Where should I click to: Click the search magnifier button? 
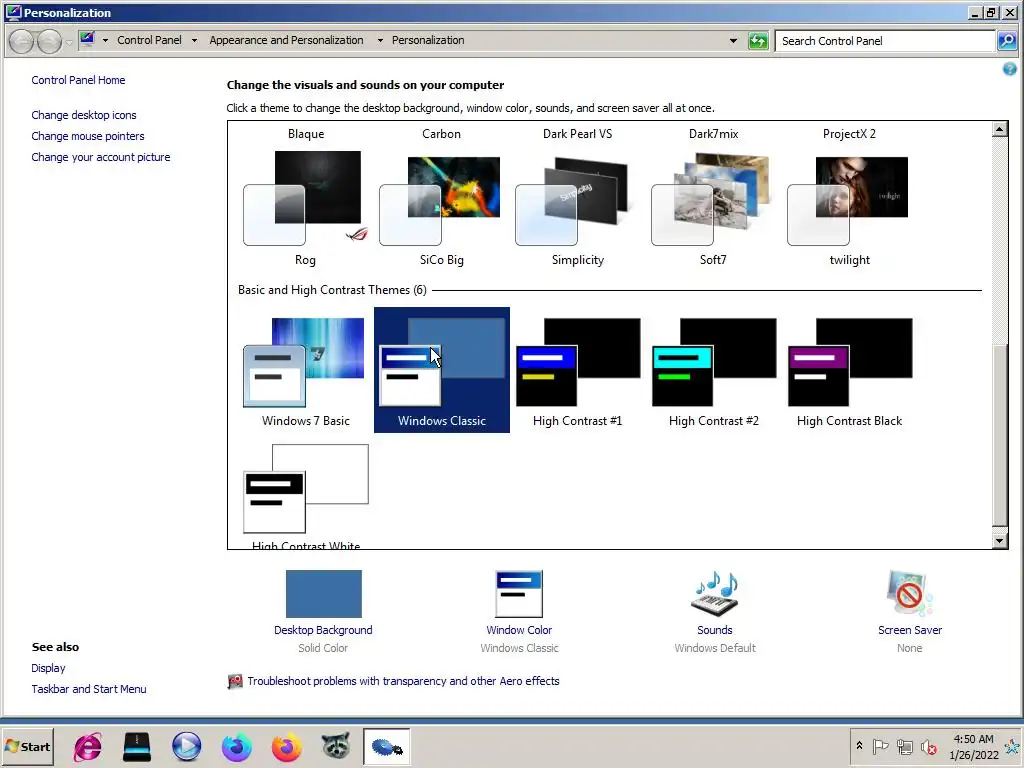[x=1007, y=41]
